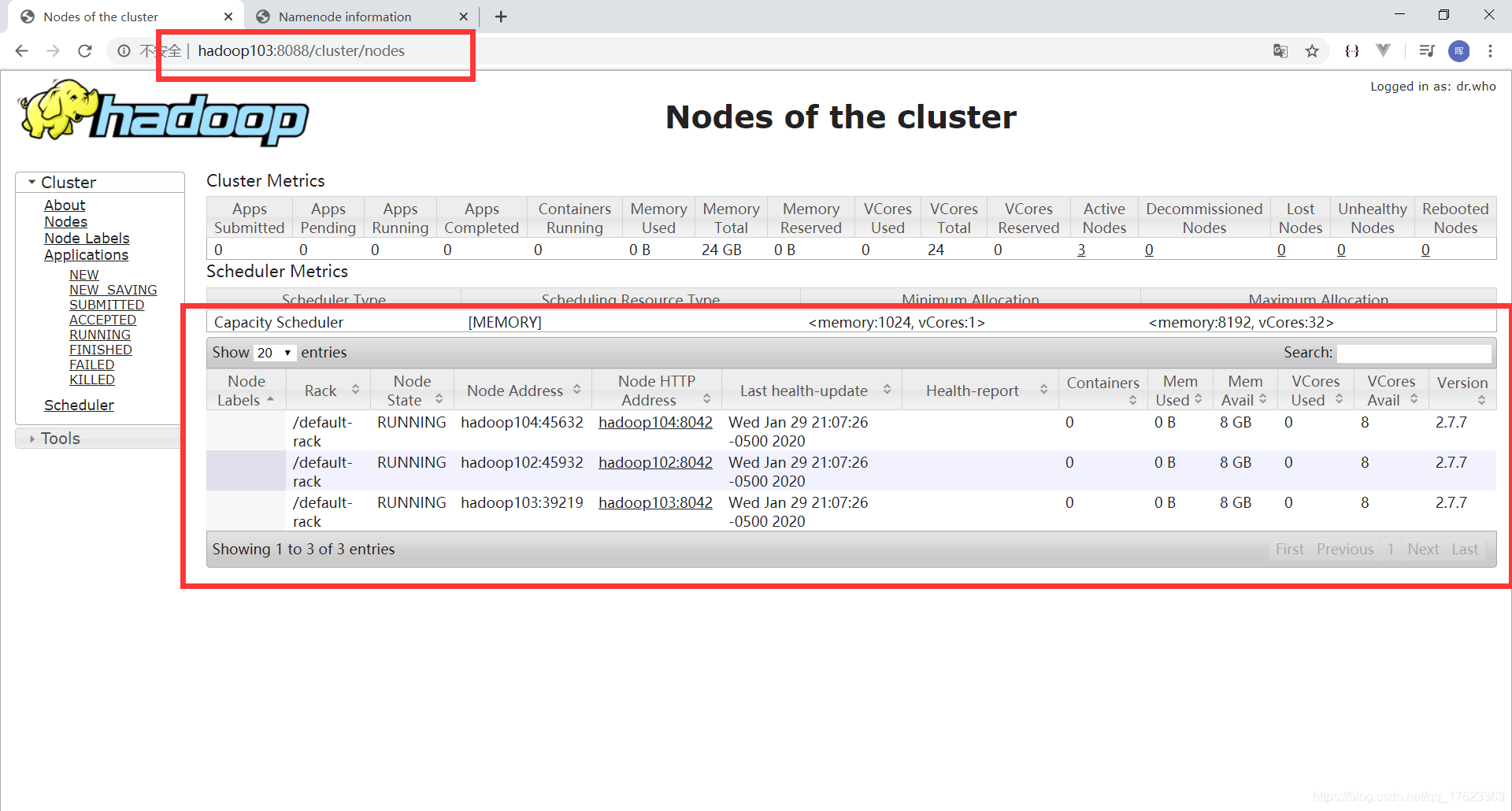Open the hadoop104:8042 node link

(655, 423)
